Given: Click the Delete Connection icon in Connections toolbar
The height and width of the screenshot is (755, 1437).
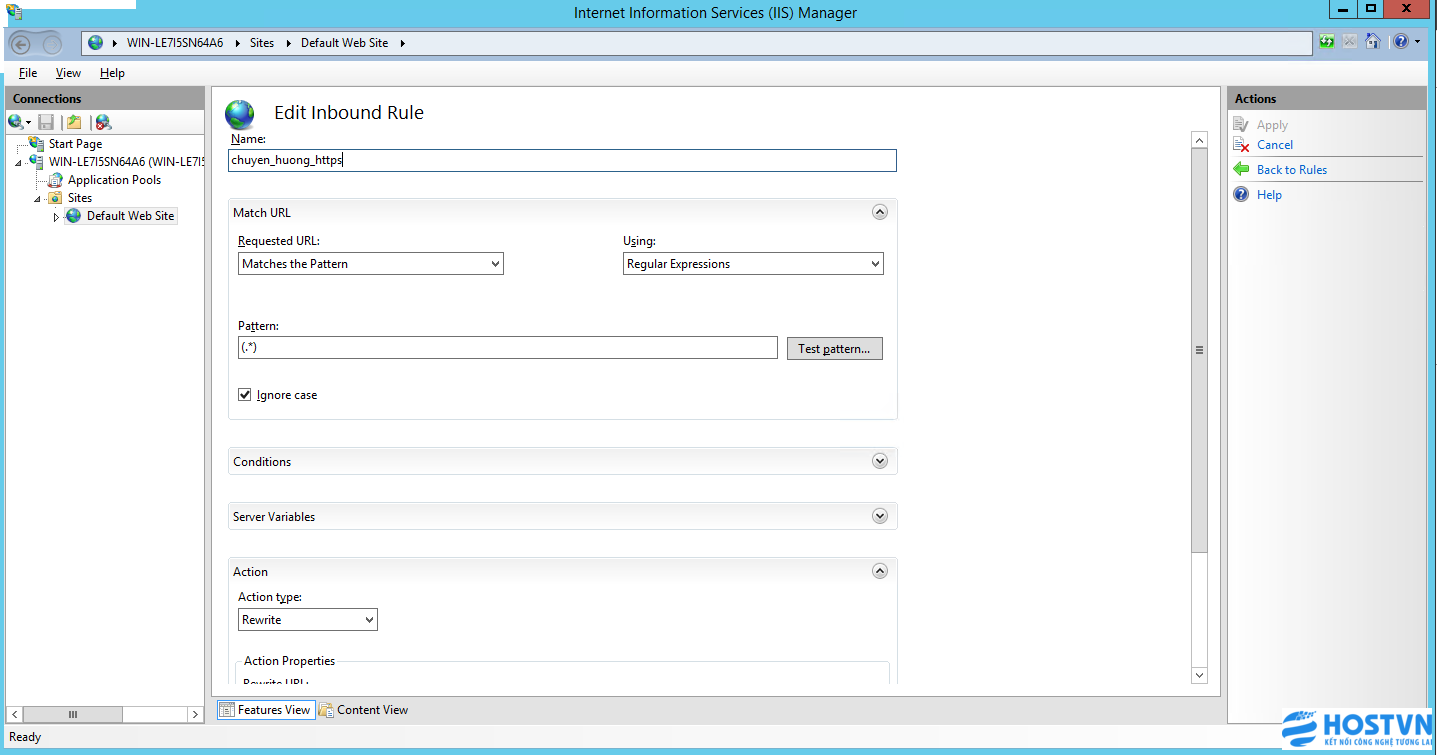Looking at the screenshot, I should pyautogui.click(x=103, y=122).
